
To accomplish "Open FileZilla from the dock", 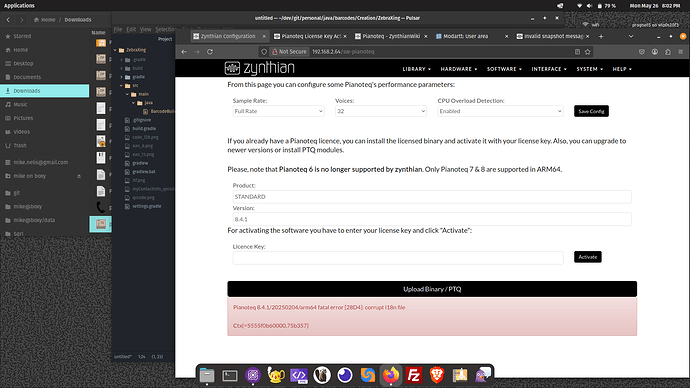I will (x=414, y=375).
